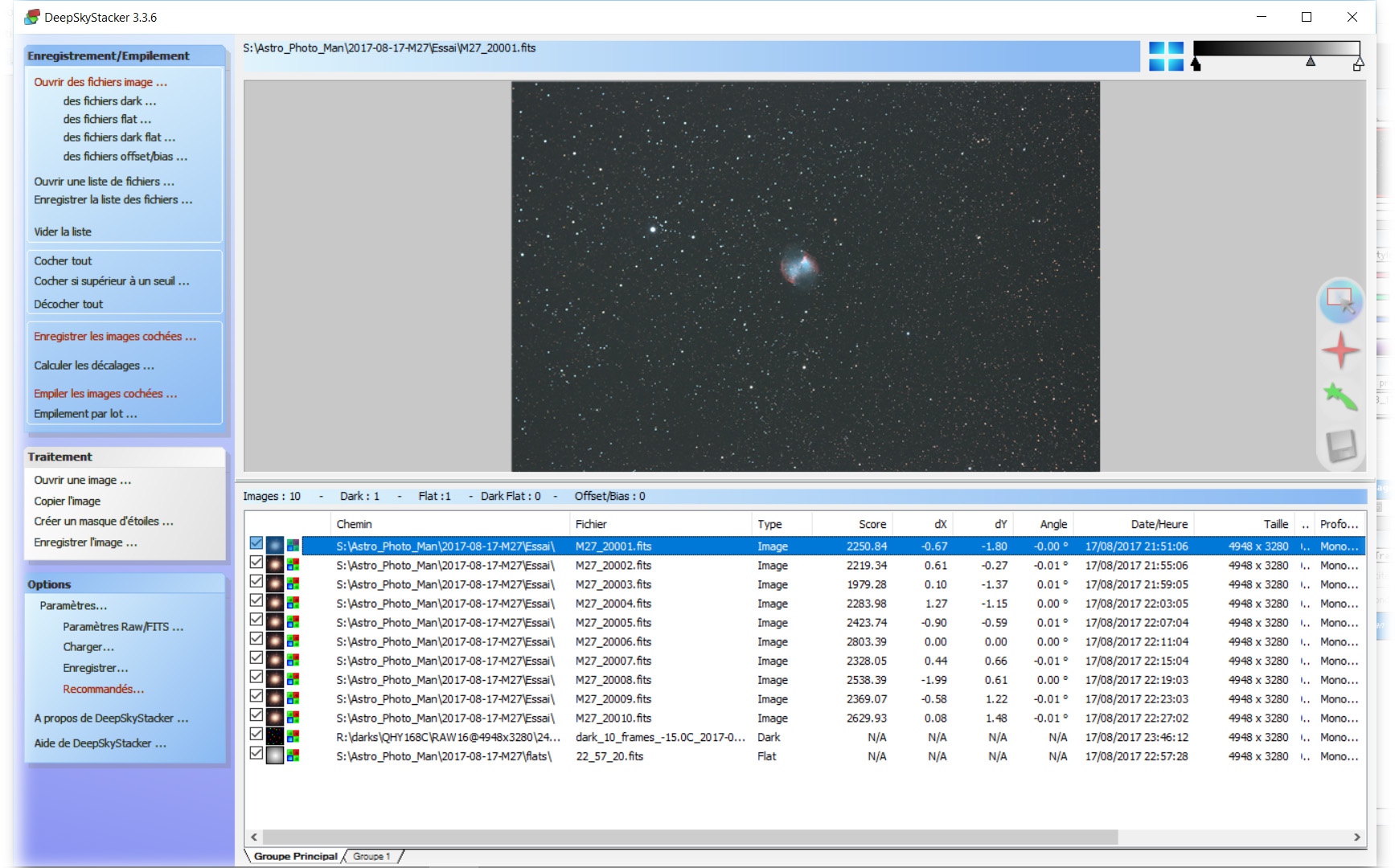
Task: Click the dark frame thumbnail icon in the Dark row
Action: (x=275, y=737)
